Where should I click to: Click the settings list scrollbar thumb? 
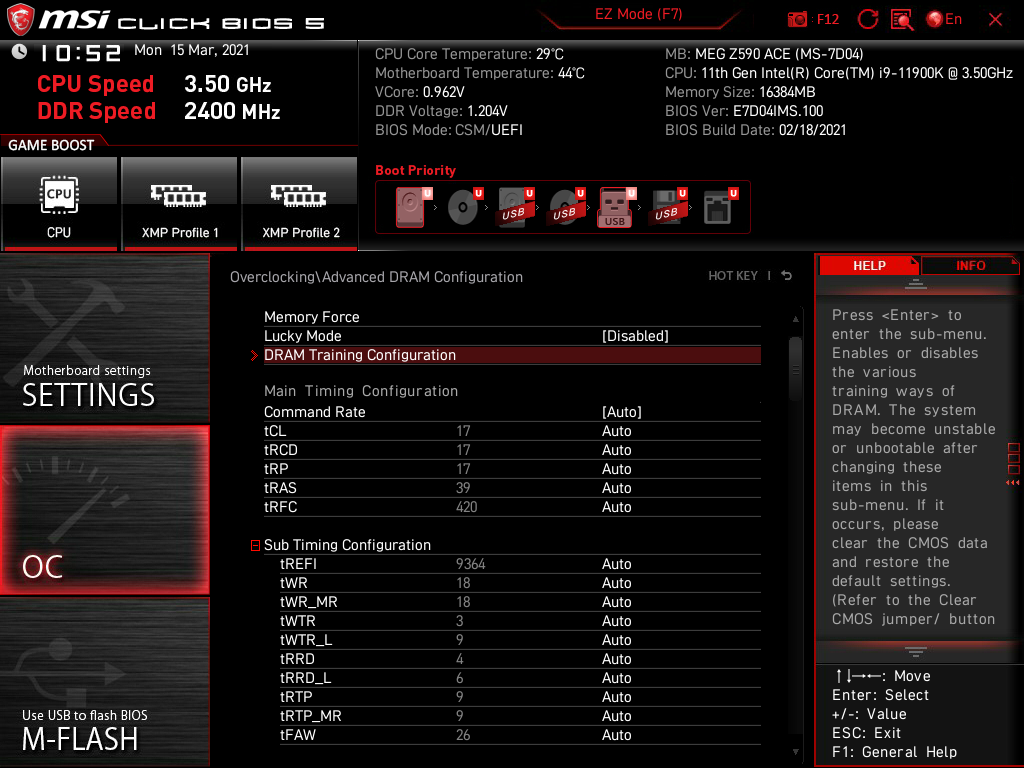pyautogui.click(x=795, y=369)
